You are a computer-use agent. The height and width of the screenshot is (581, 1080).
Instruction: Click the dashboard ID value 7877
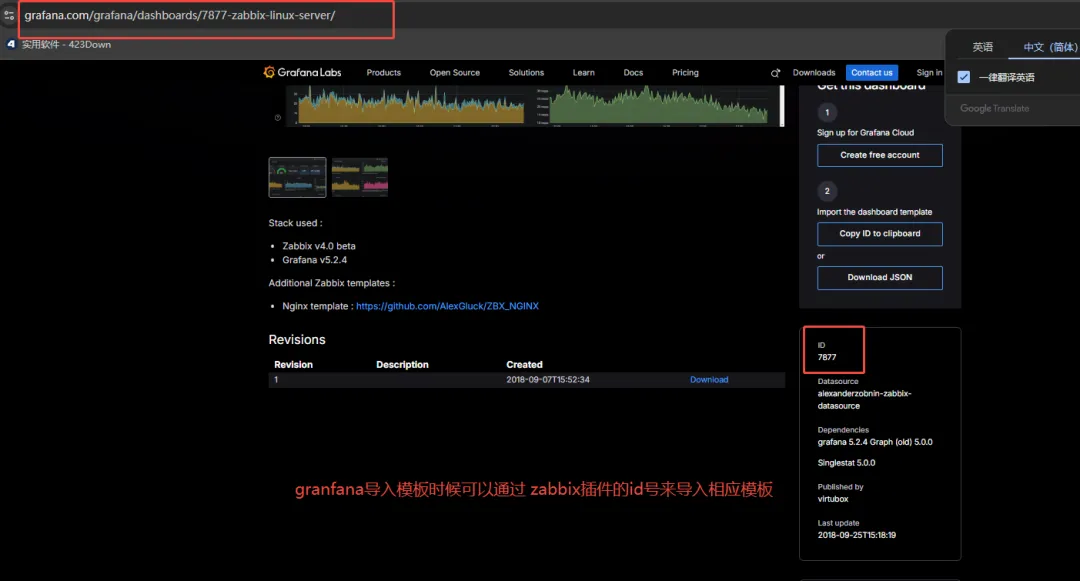point(827,357)
